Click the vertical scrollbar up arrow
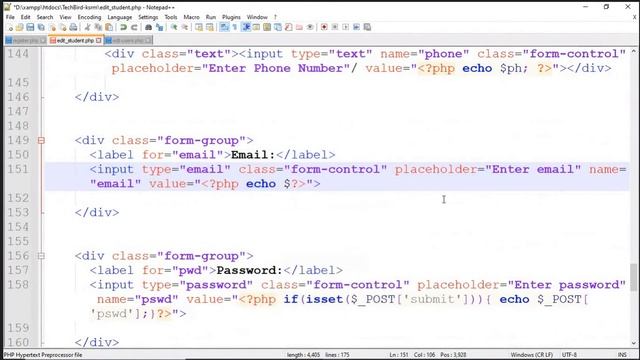Image resolution: width=640 pixels, height=360 pixels. click(634, 52)
